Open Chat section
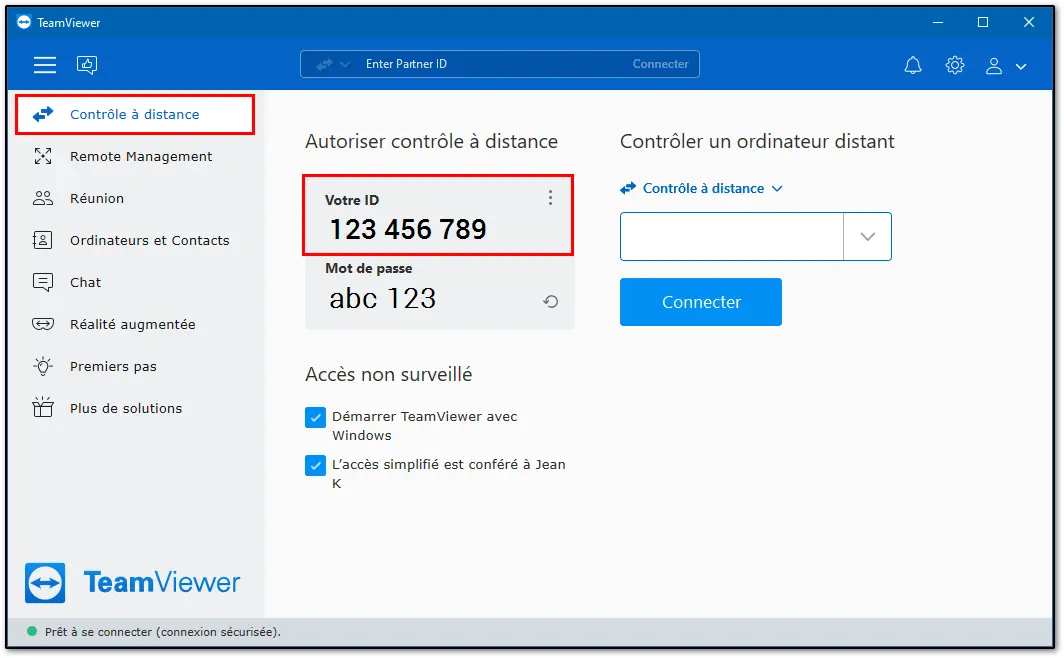This screenshot has width=1064, height=658. click(x=86, y=283)
